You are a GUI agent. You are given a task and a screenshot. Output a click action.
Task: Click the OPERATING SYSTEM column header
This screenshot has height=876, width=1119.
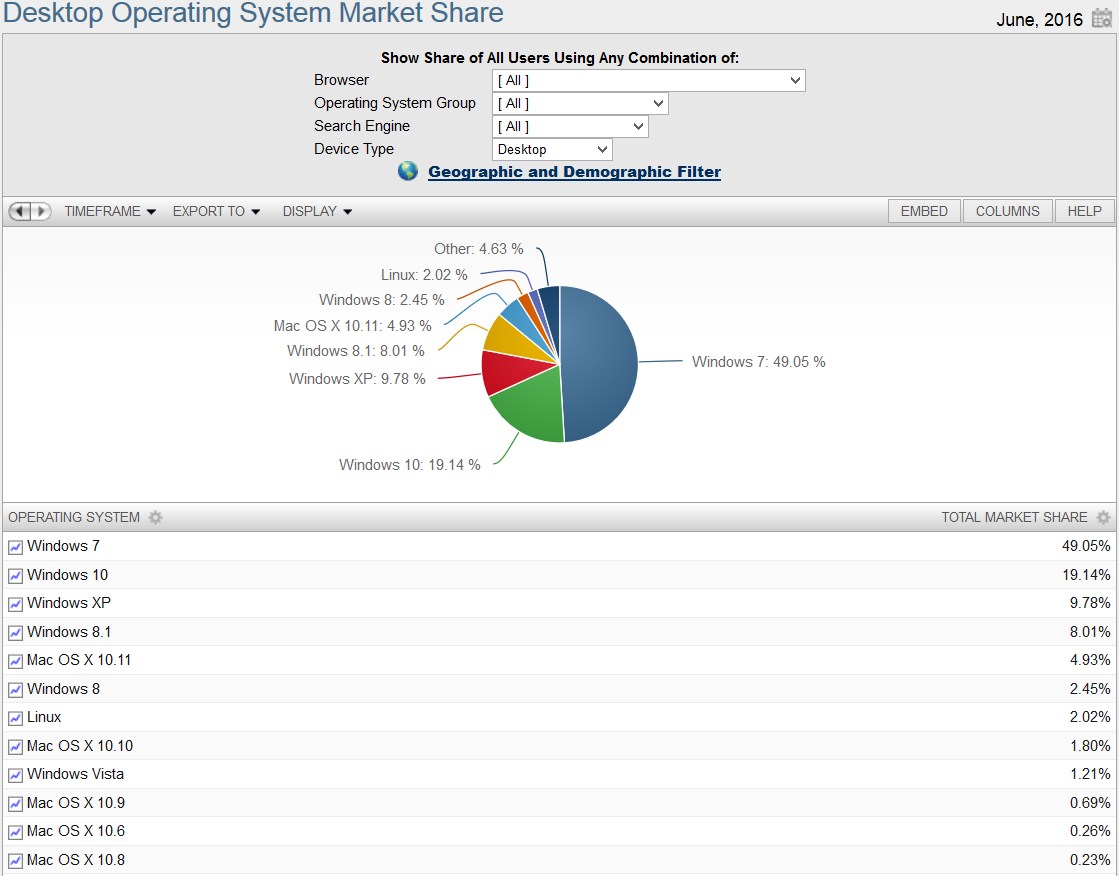pyautogui.click(x=74, y=518)
